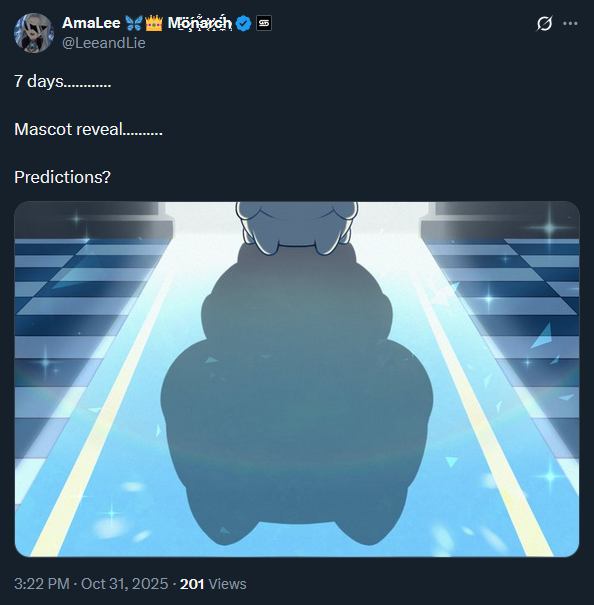Open the attached mascot teaser image
Screen dimensions: 594x605
297,379
